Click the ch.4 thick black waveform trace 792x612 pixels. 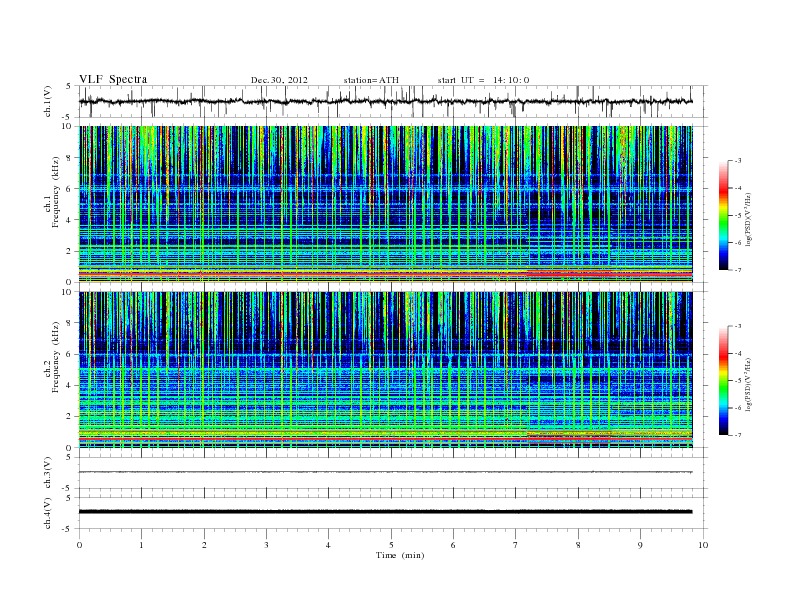click(386, 512)
